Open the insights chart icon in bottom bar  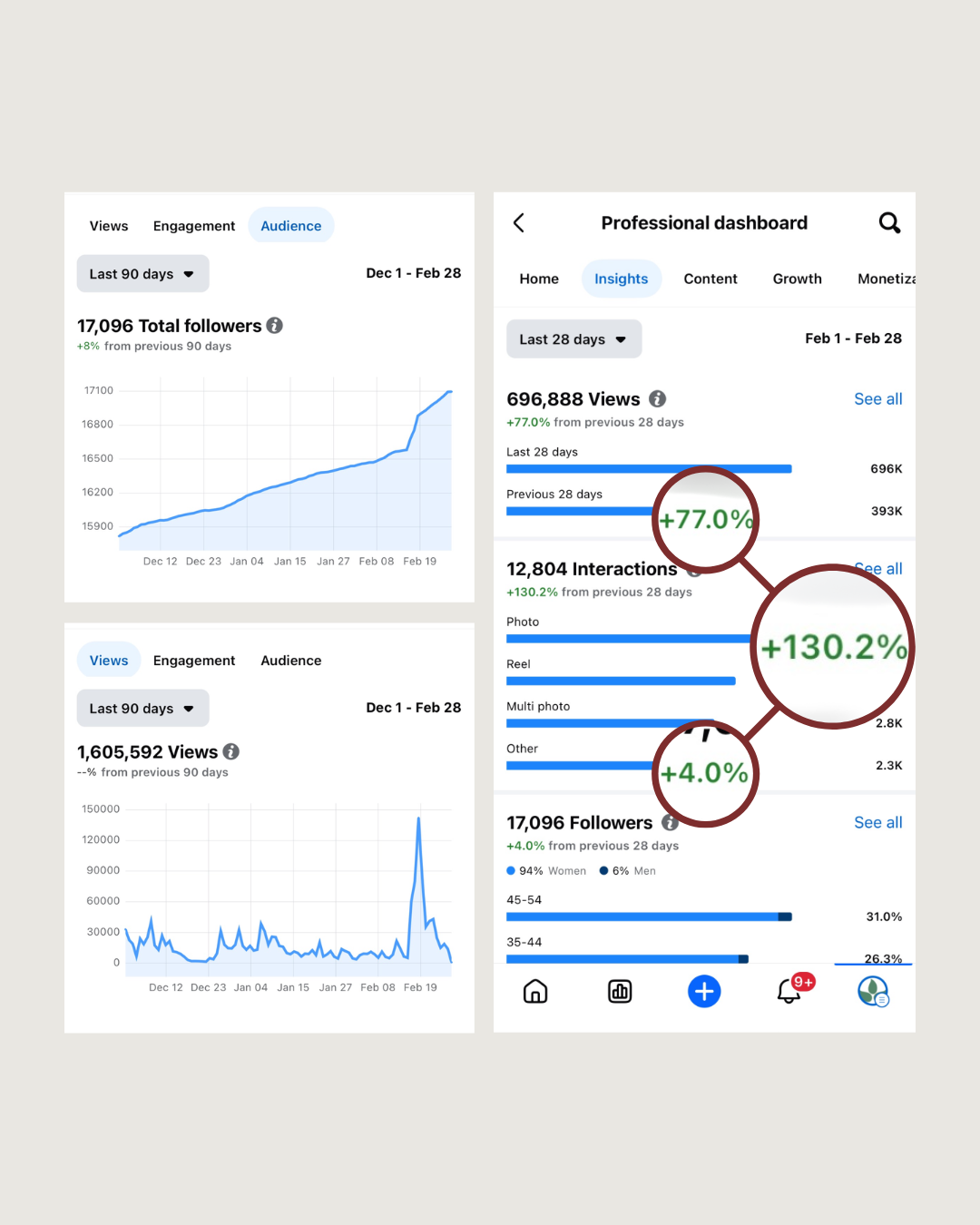pos(620,992)
